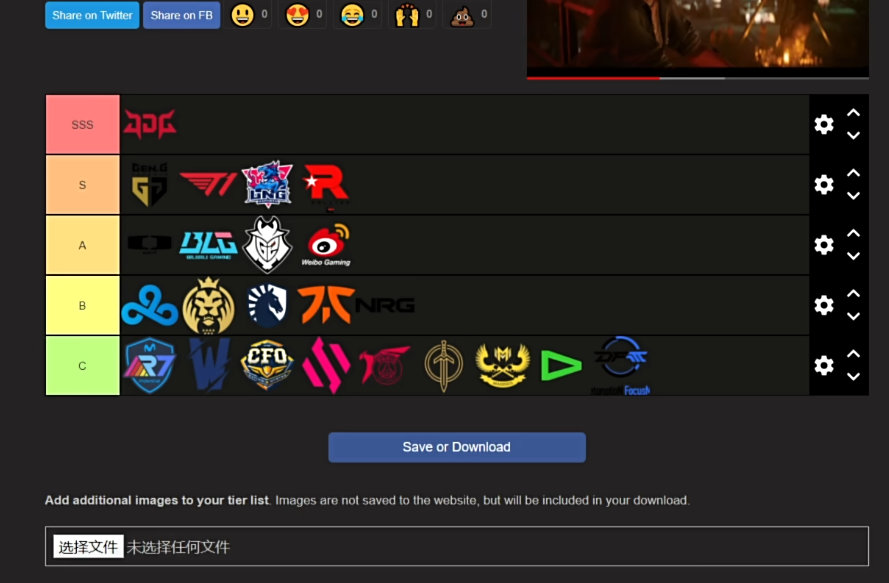889x583 pixels.
Task: Click the Weibo Gaming logo
Action: (327, 245)
